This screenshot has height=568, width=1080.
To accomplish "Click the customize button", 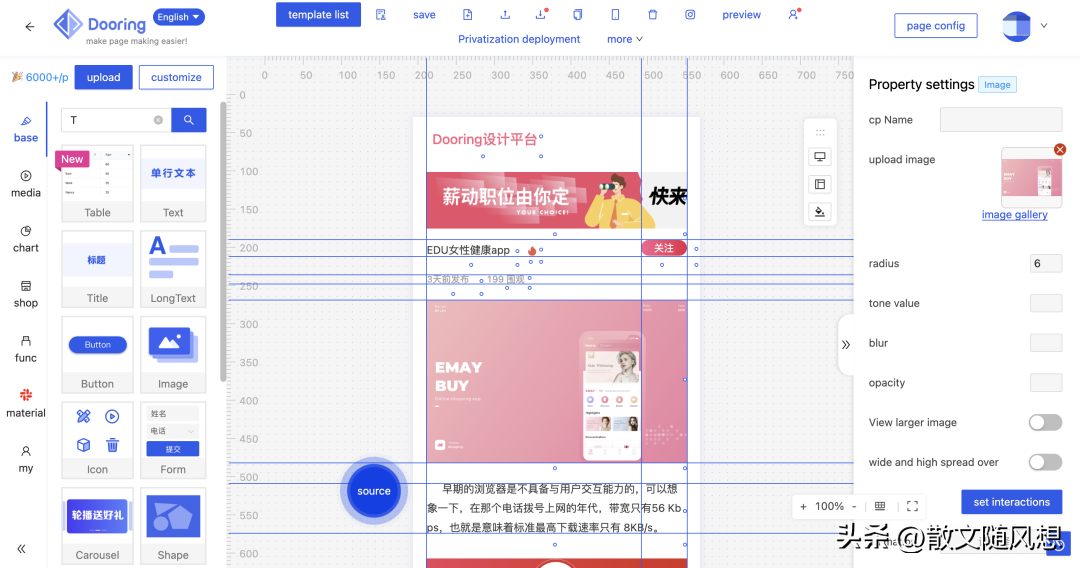I will tap(176, 77).
